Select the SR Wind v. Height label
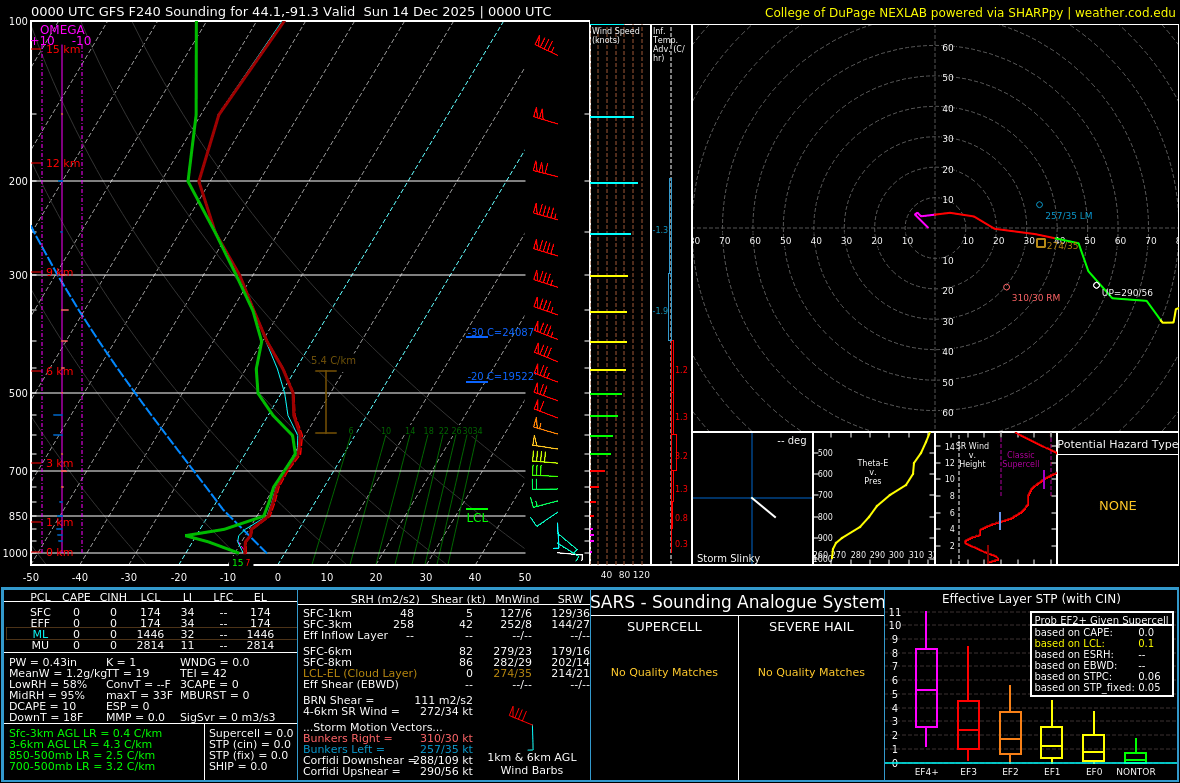Image resolution: width=1180 pixels, height=783 pixels. click(972, 455)
